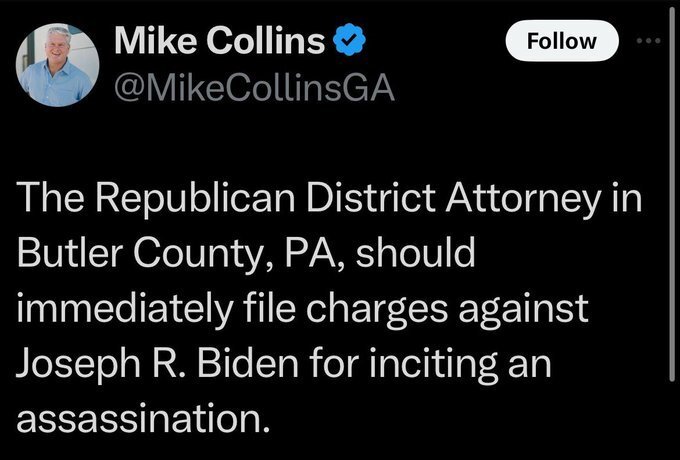Click the word "charges" in the tweet
Image resolution: width=680 pixels, height=460 pixels.
[377, 310]
